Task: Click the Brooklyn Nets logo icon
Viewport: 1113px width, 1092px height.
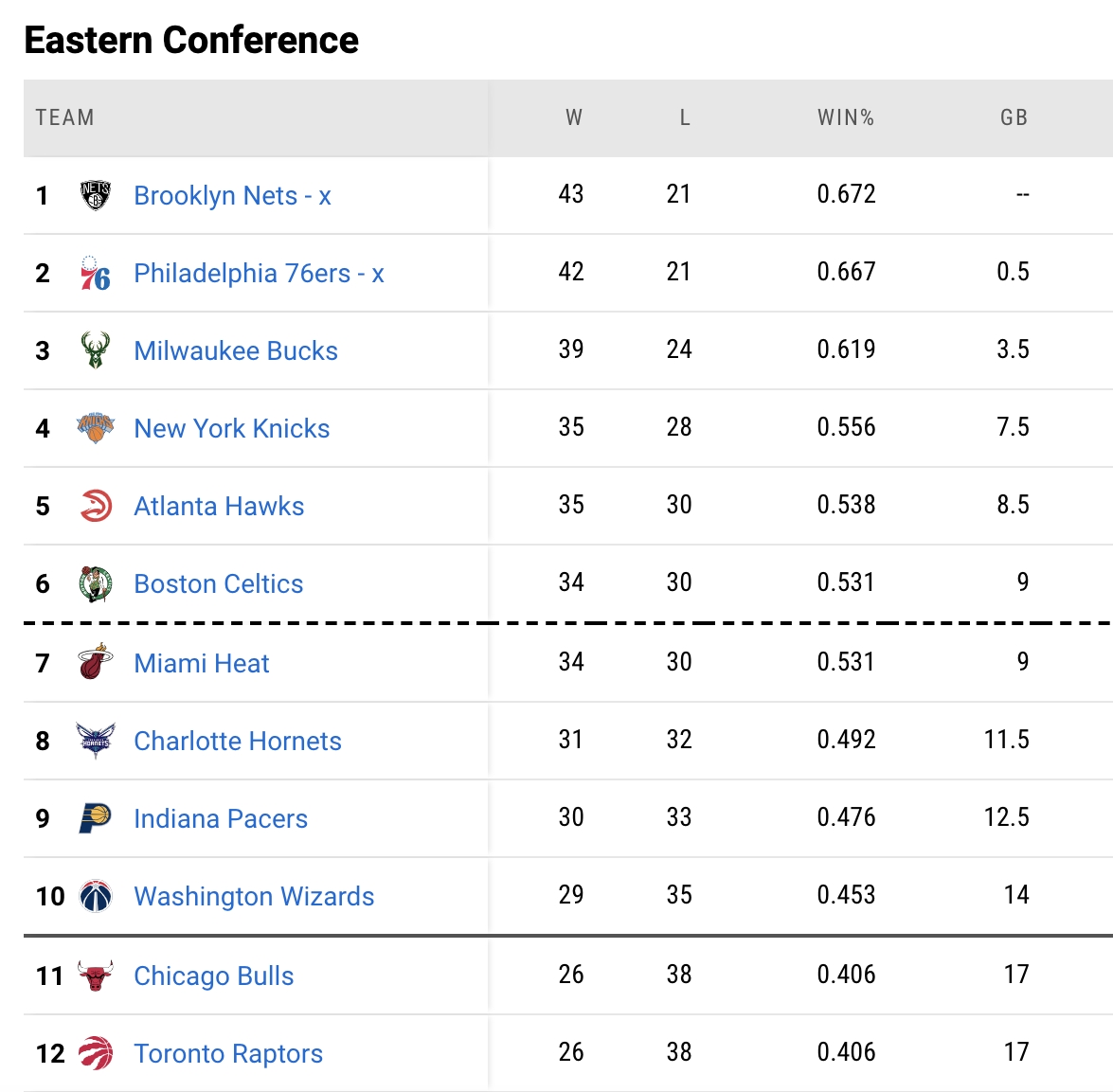Action: point(95,195)
